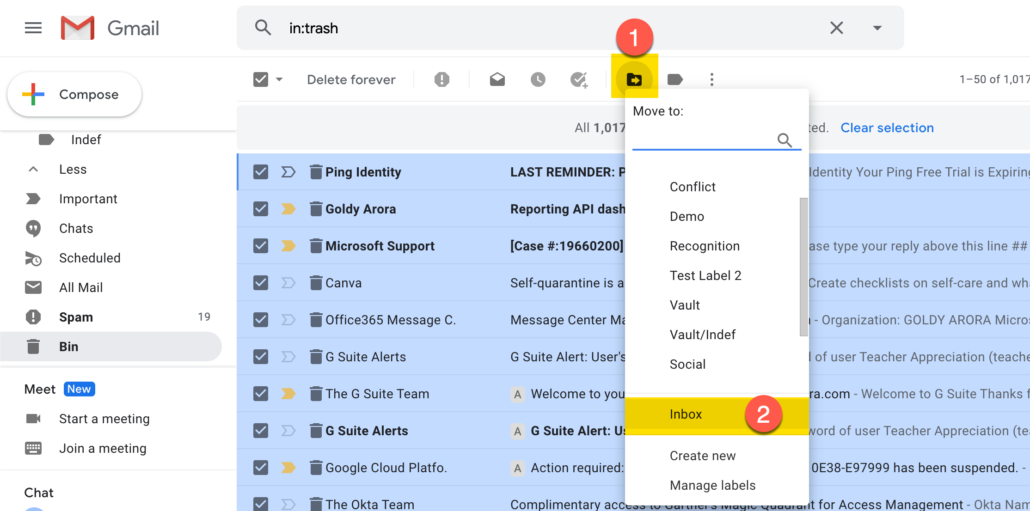Open the Indef label in sidebar

point(85,139)
